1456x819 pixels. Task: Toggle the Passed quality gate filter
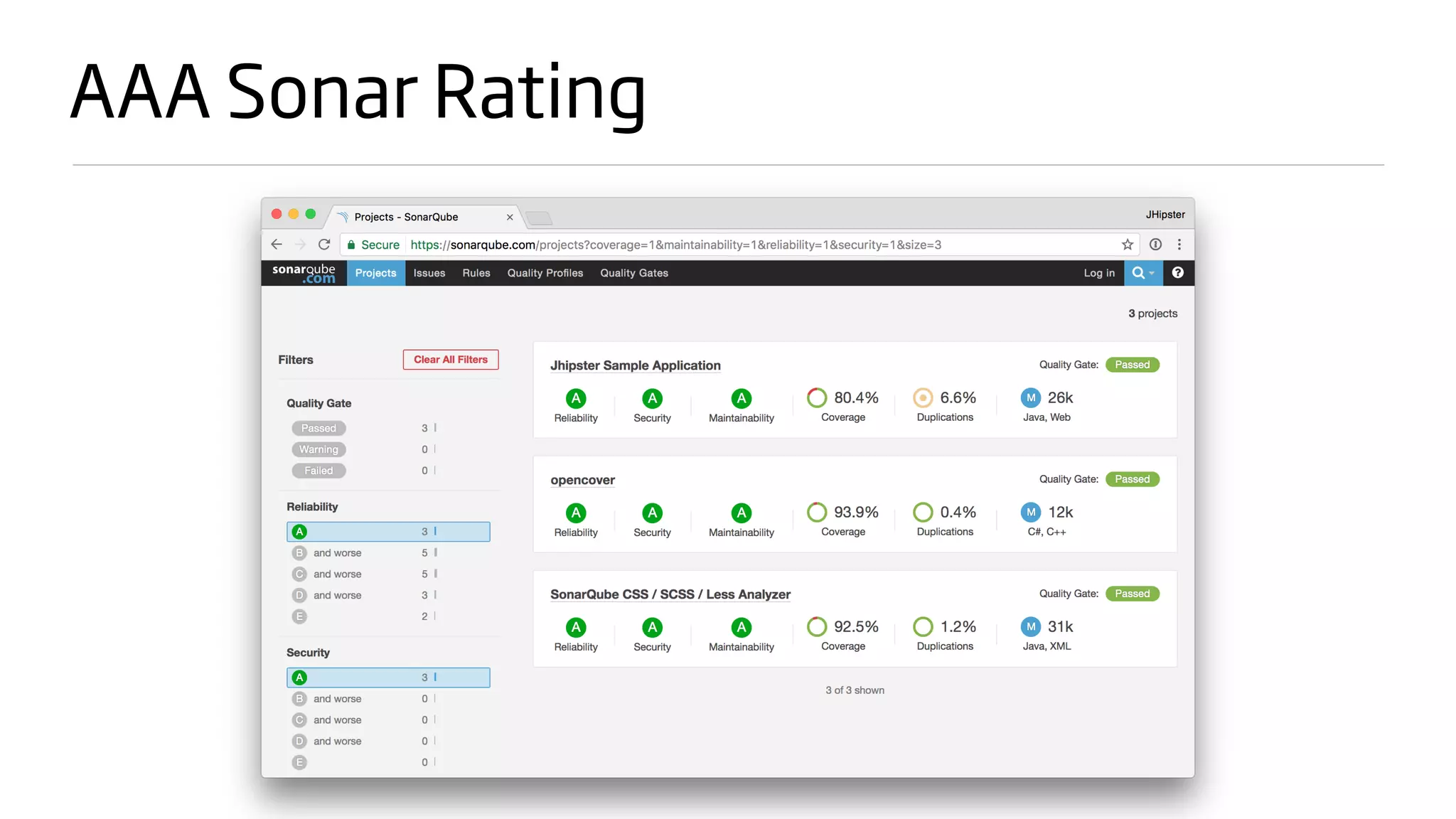318,429
